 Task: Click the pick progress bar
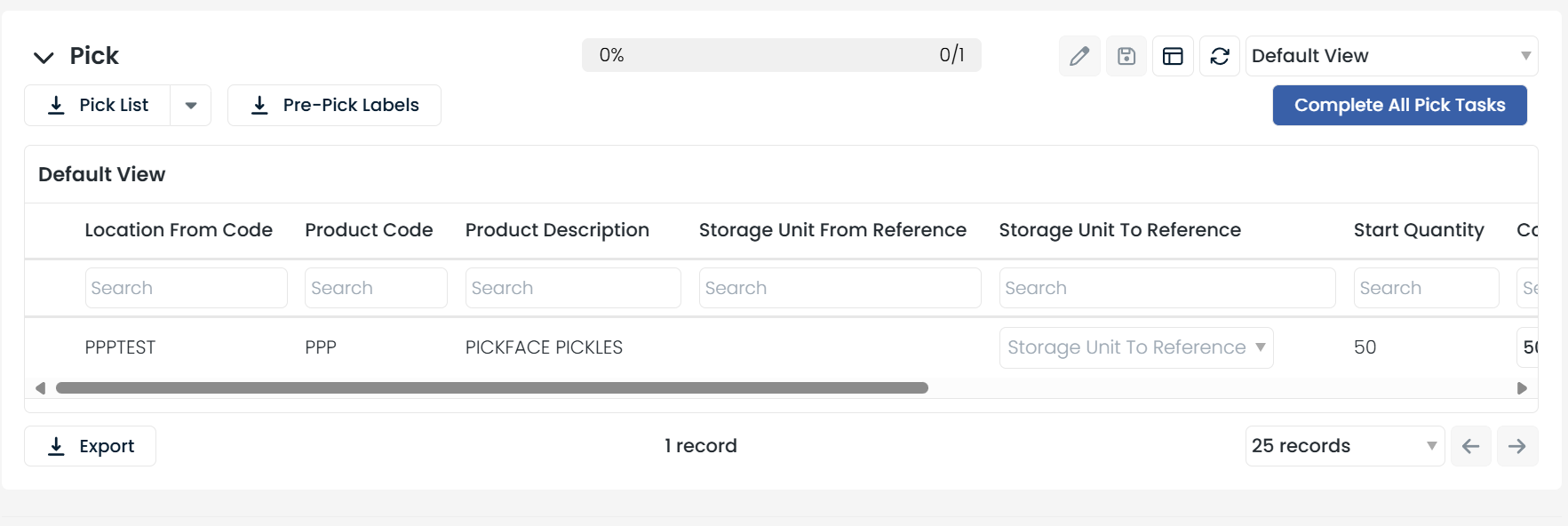pyautogui.click(x=781, y=55)
